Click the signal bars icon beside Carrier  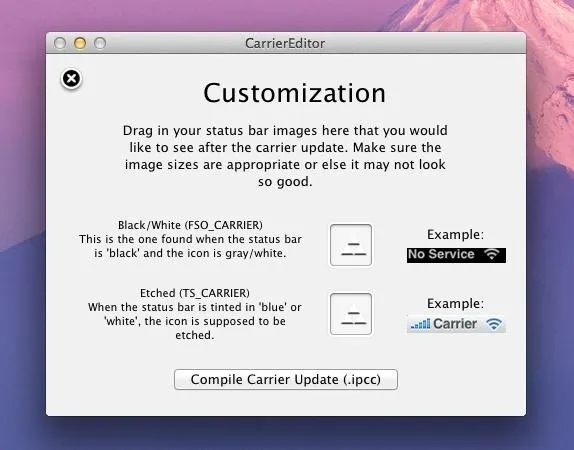pyautogui.click(x=420, y=324)
